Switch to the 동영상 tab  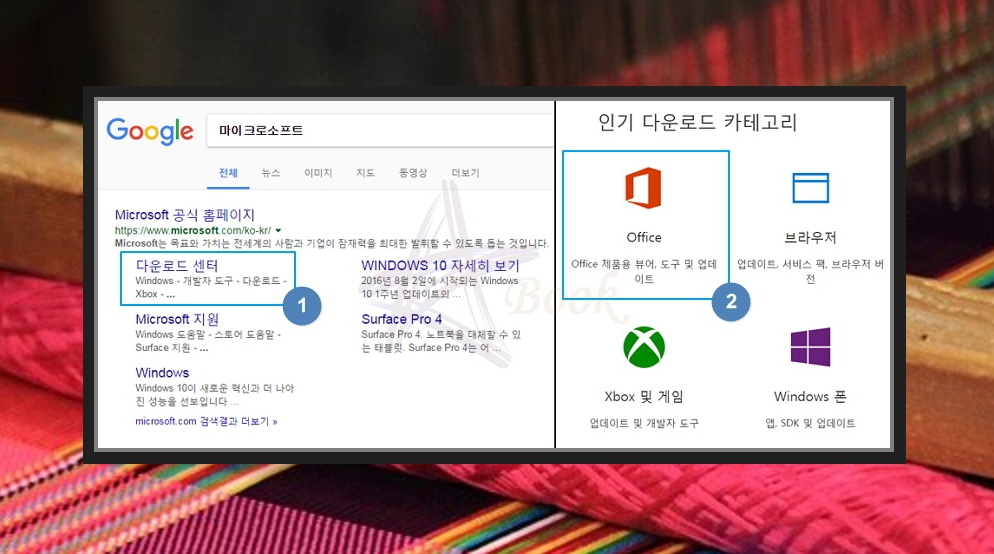coord(413,173)
